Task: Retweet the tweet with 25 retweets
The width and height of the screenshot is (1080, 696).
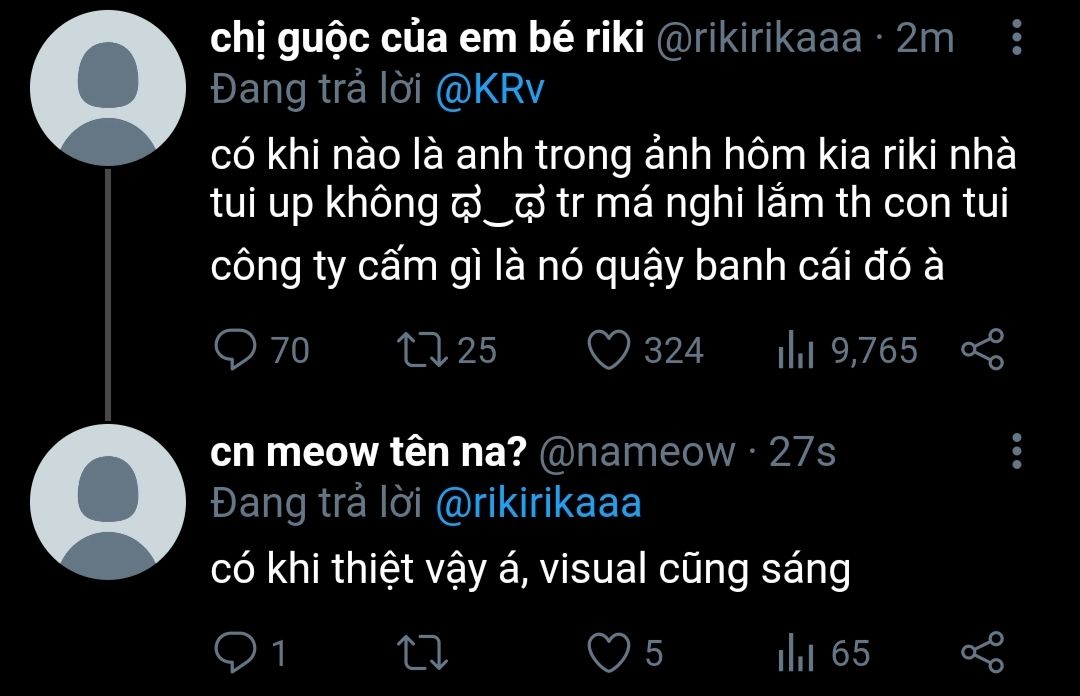Action: tap(422, 349)
